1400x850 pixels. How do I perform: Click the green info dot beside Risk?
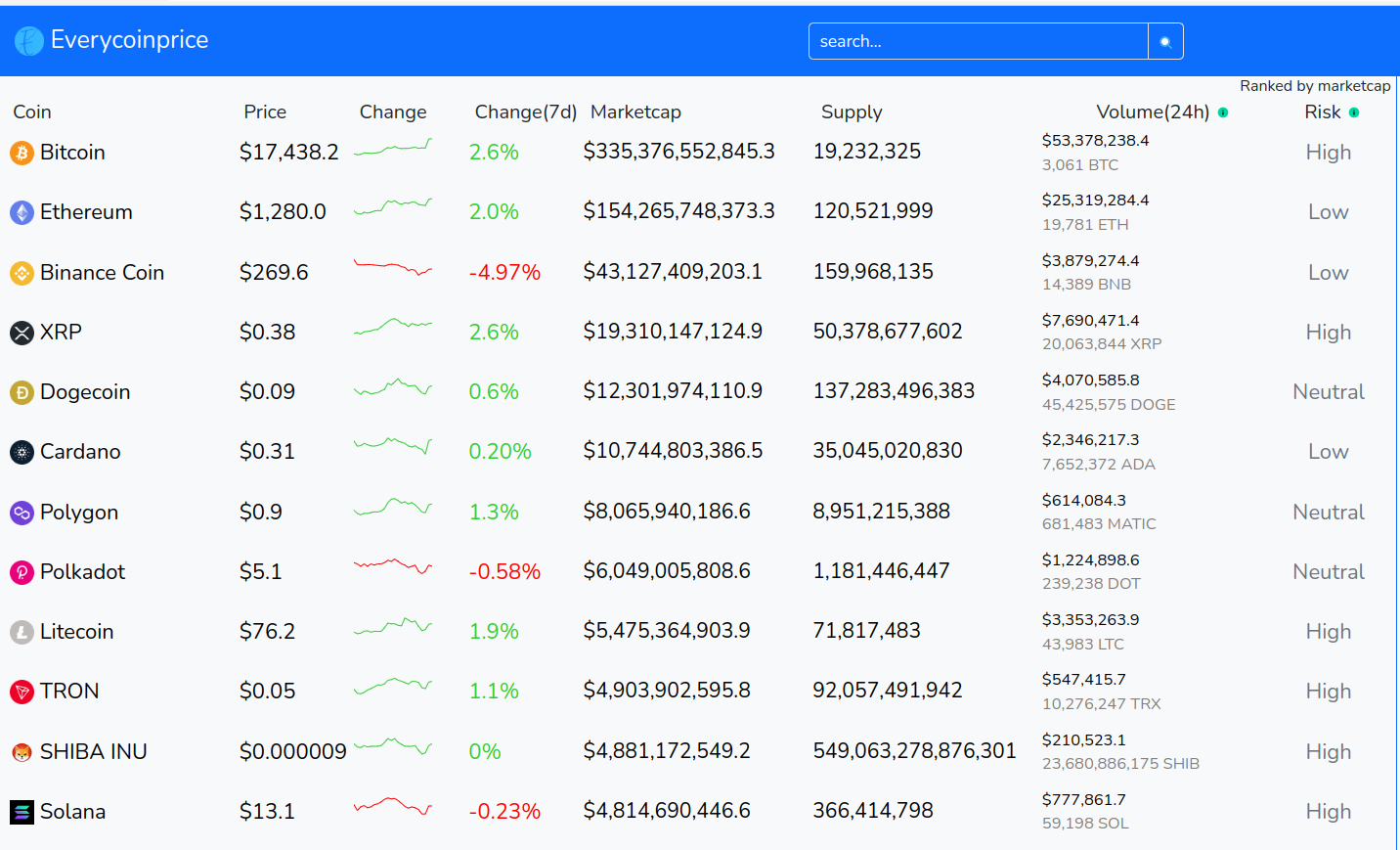1354,112
